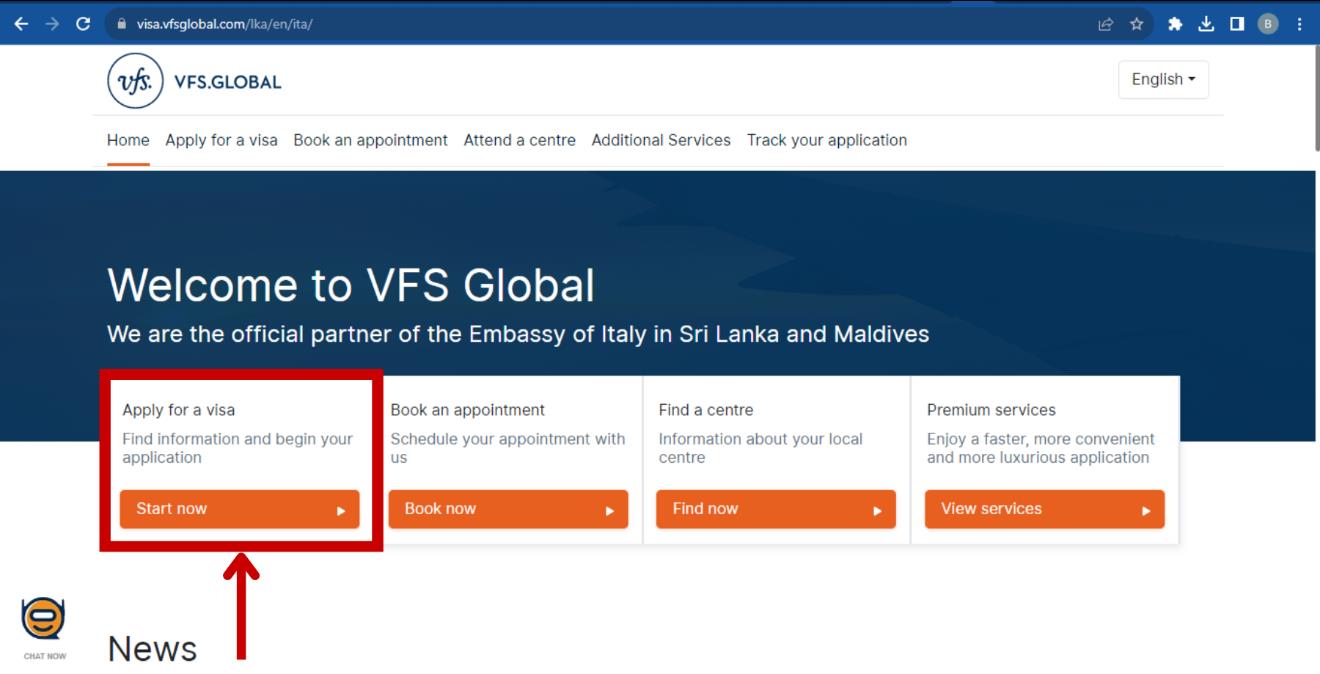This screenshot has height=674, width=1320.
Task: Go to the Home navigation tab
Action: 128,141
